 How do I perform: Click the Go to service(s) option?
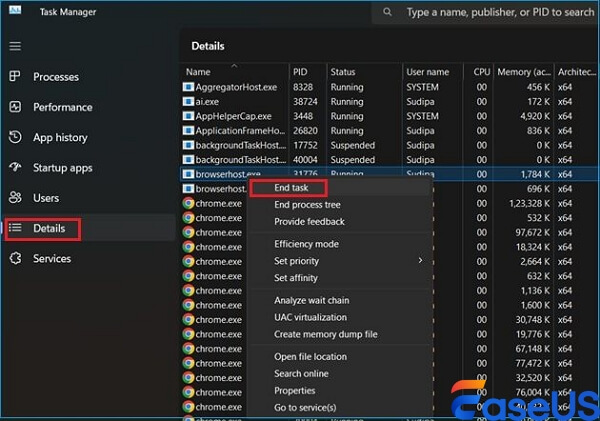tap(305, 408)
